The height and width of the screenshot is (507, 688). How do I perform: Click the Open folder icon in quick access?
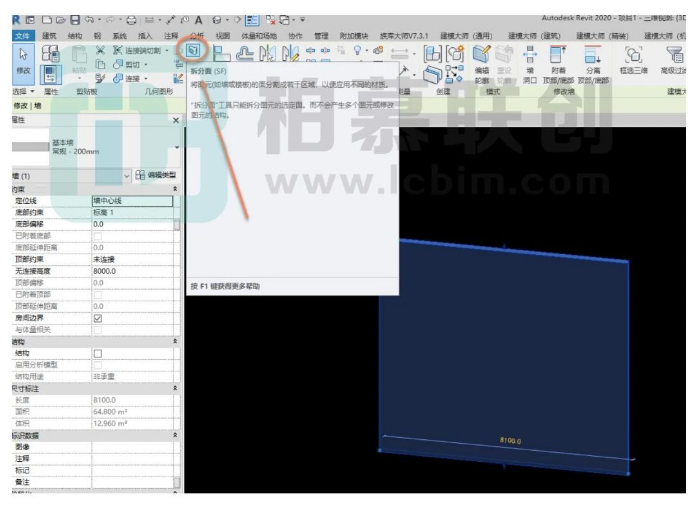(61, 20)
